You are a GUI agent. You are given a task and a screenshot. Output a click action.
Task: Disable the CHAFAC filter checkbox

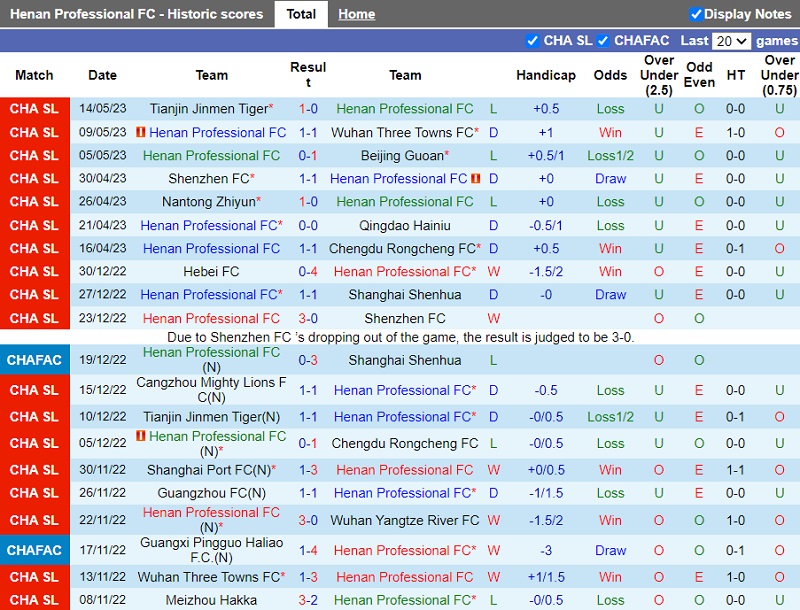click(601, 41)
